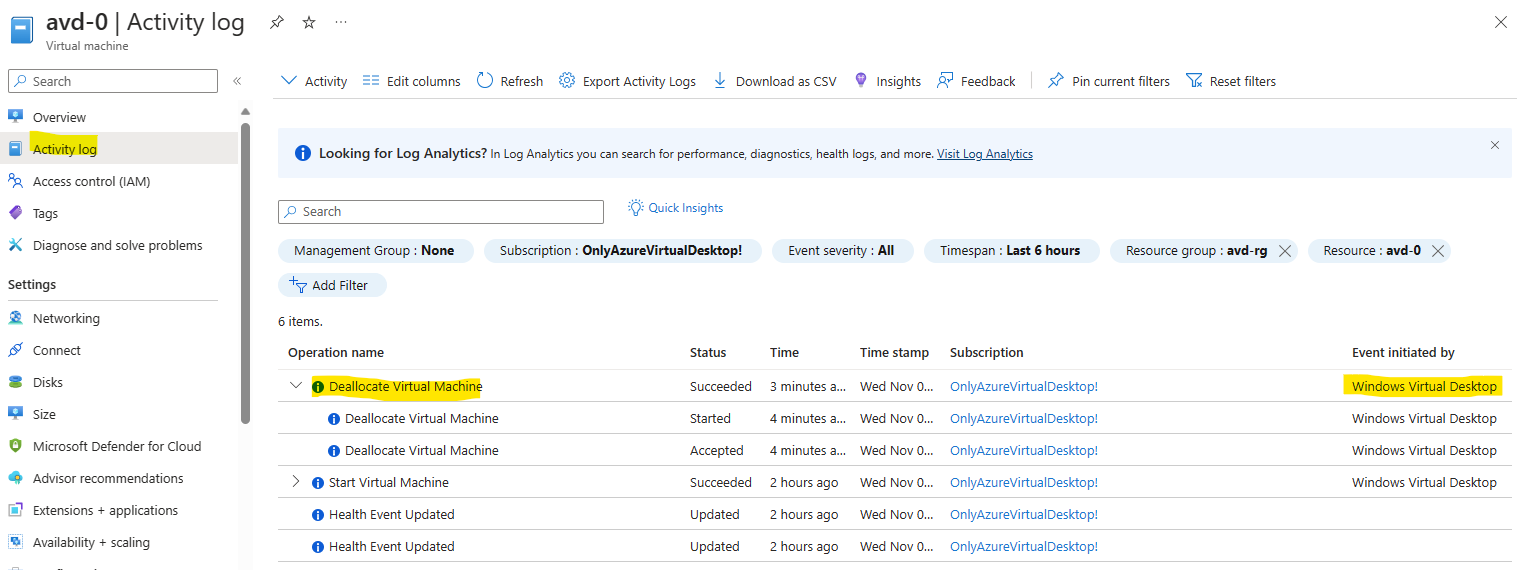The image size is (1520, 570).
Task: Open the Accepted Deallocate Virtual Machine event
Action: (x=422, y=450)
